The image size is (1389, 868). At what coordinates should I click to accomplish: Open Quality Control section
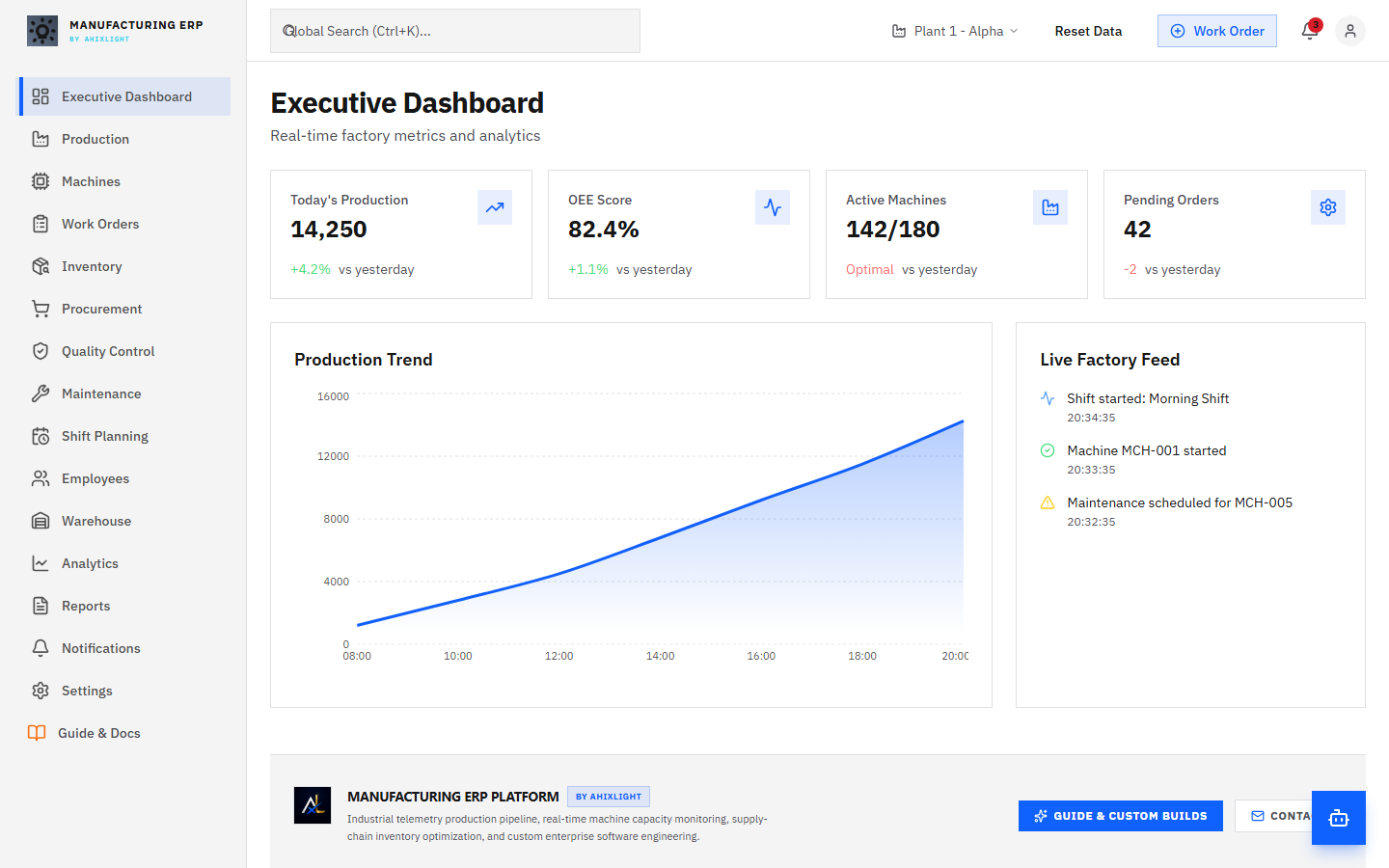125,351
